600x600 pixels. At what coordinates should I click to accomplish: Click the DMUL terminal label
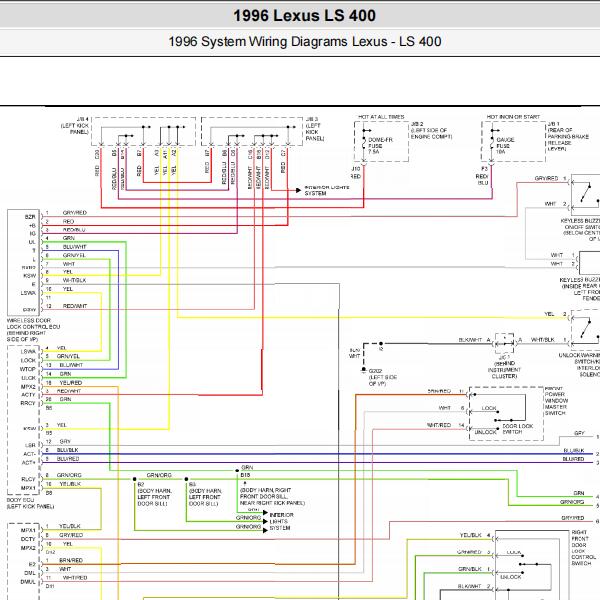(28, 582)
